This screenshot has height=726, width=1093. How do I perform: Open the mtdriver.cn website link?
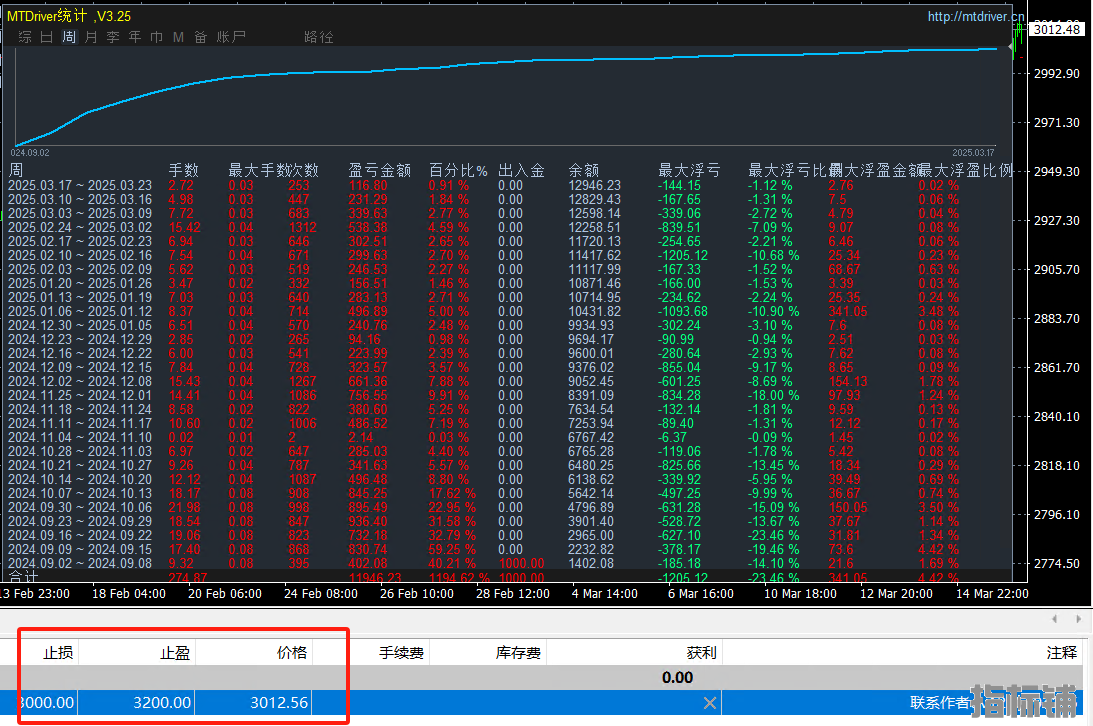[x=975, y=16]
